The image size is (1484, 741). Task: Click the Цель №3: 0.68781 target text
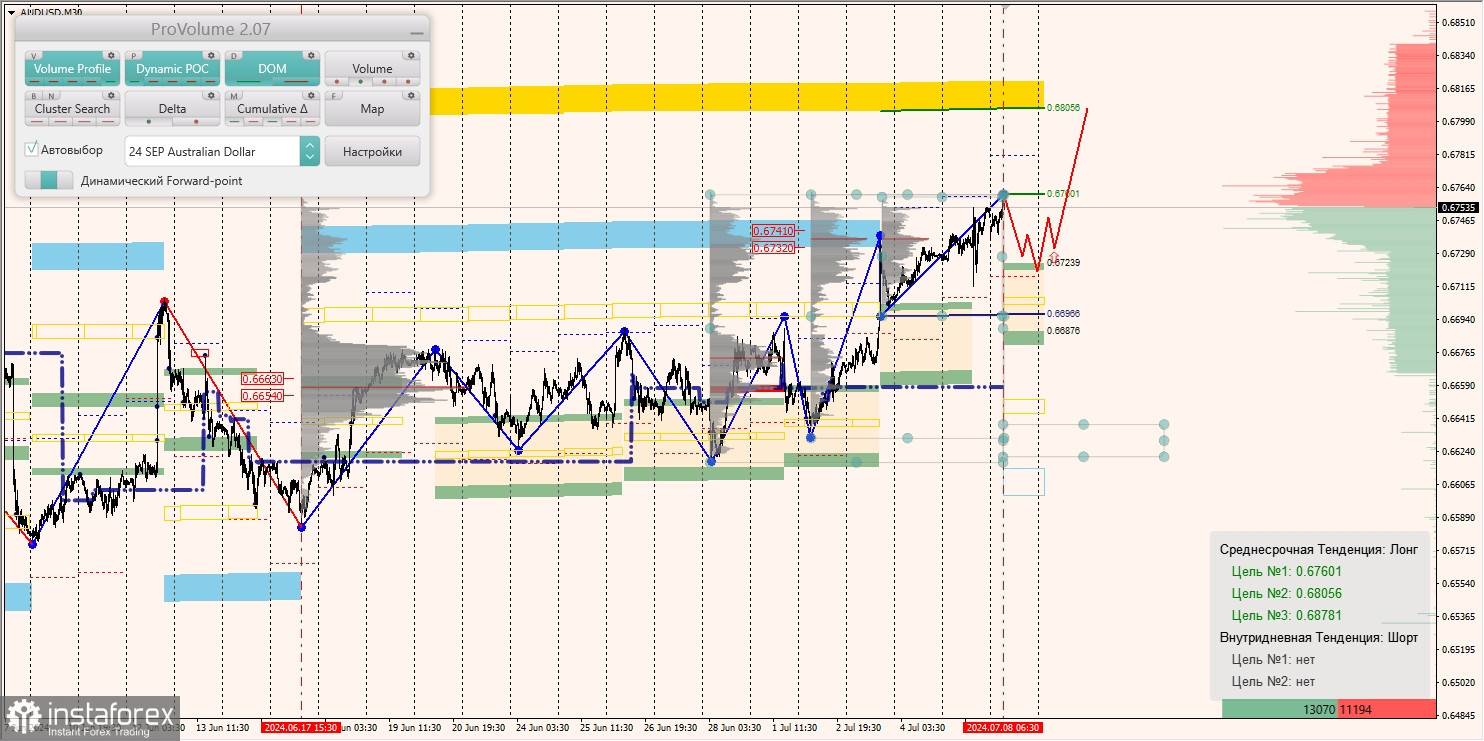pos(1286,616)
